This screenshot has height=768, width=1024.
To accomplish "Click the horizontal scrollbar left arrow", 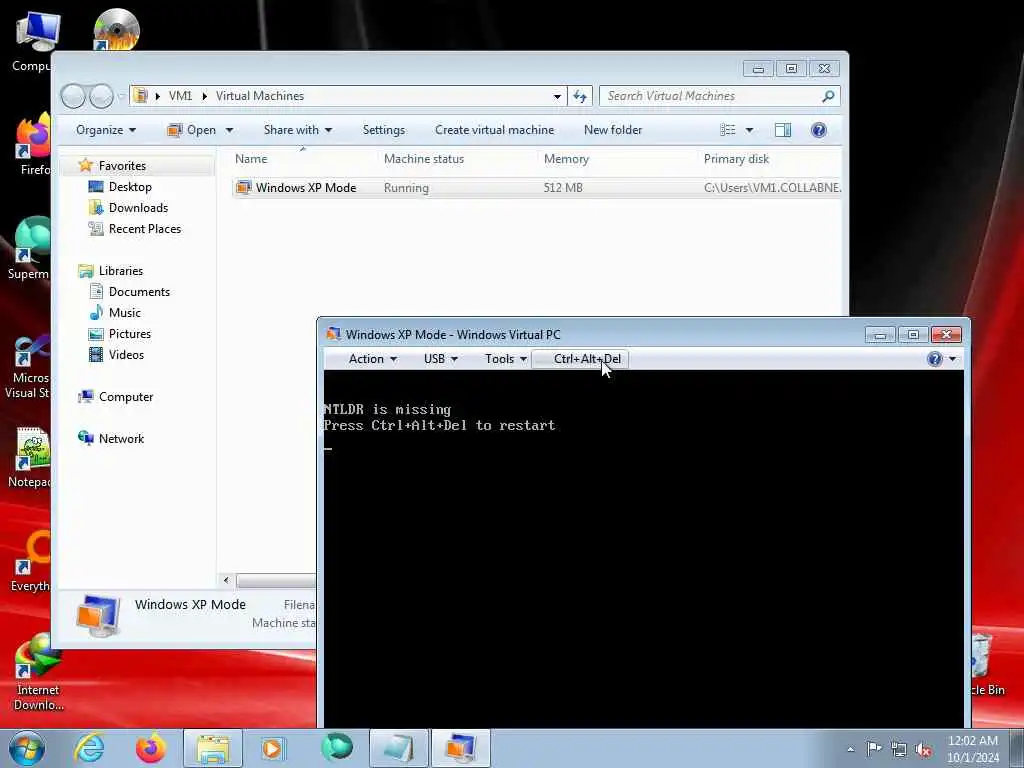I will 226,580.
